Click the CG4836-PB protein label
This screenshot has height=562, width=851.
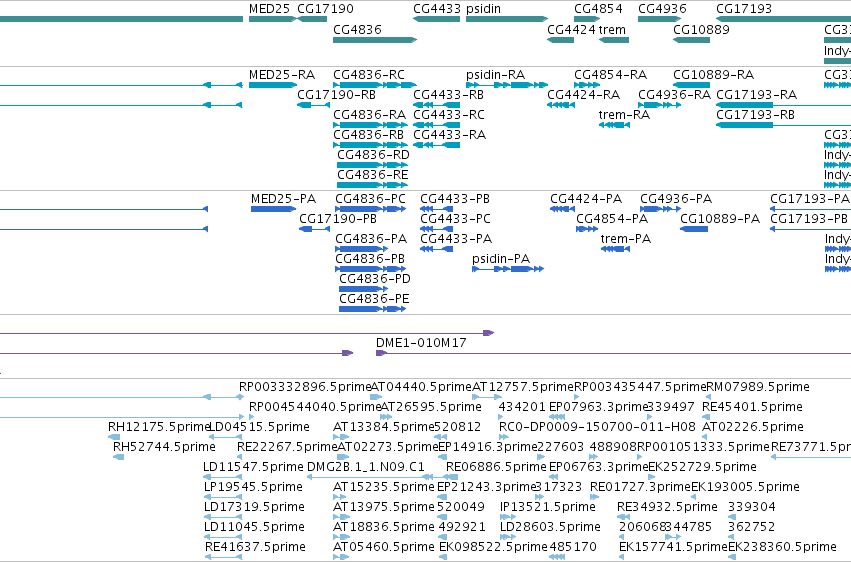(x=370, y=259)
